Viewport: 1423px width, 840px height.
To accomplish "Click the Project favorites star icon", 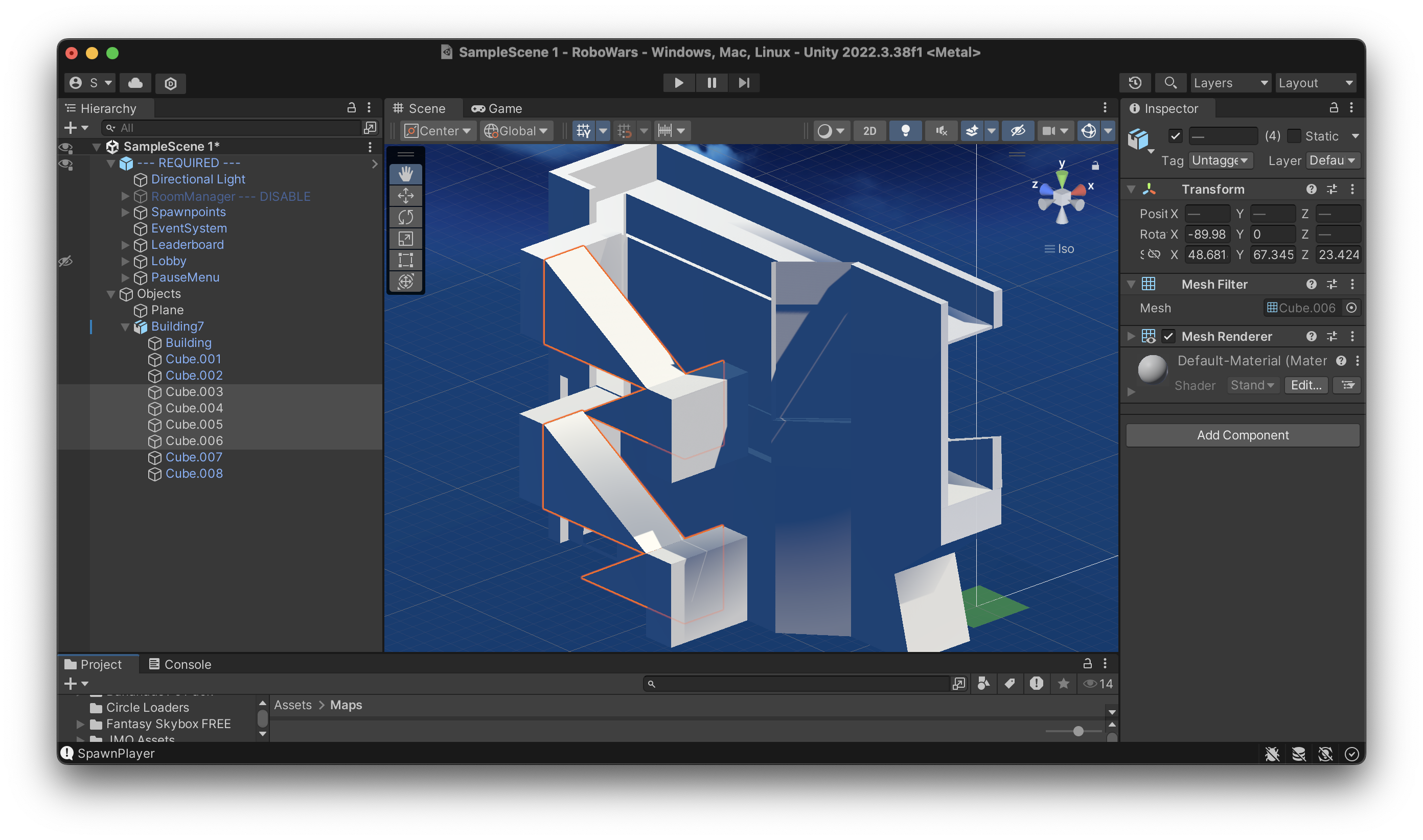I will pyautogui.click(x=1064, y=684).
